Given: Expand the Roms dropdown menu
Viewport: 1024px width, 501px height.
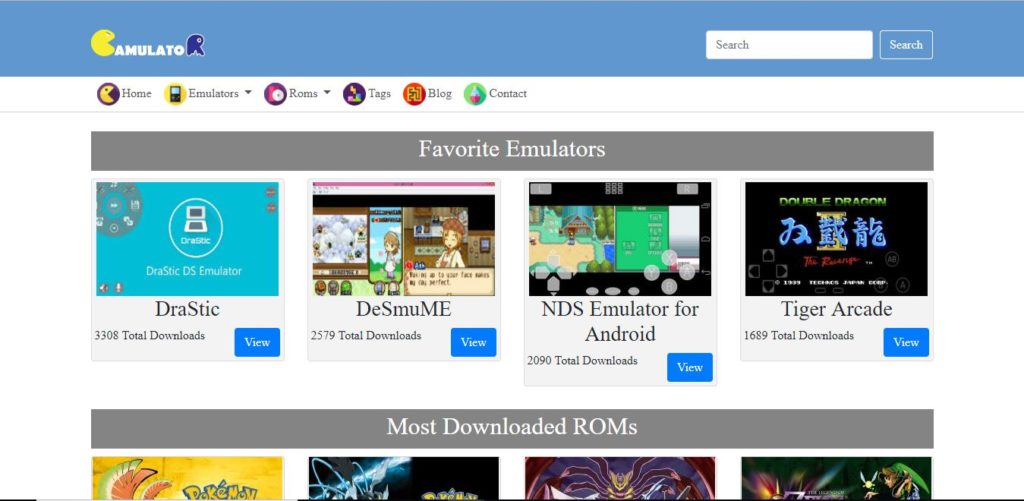Looking at the screenshot, I should point(310,93).
